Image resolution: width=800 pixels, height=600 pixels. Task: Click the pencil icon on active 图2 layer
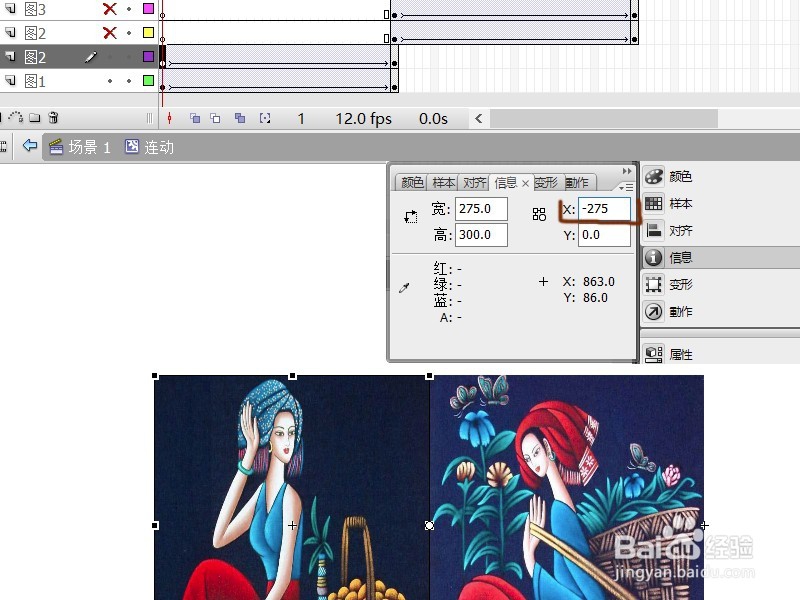(x=91, y=57)
